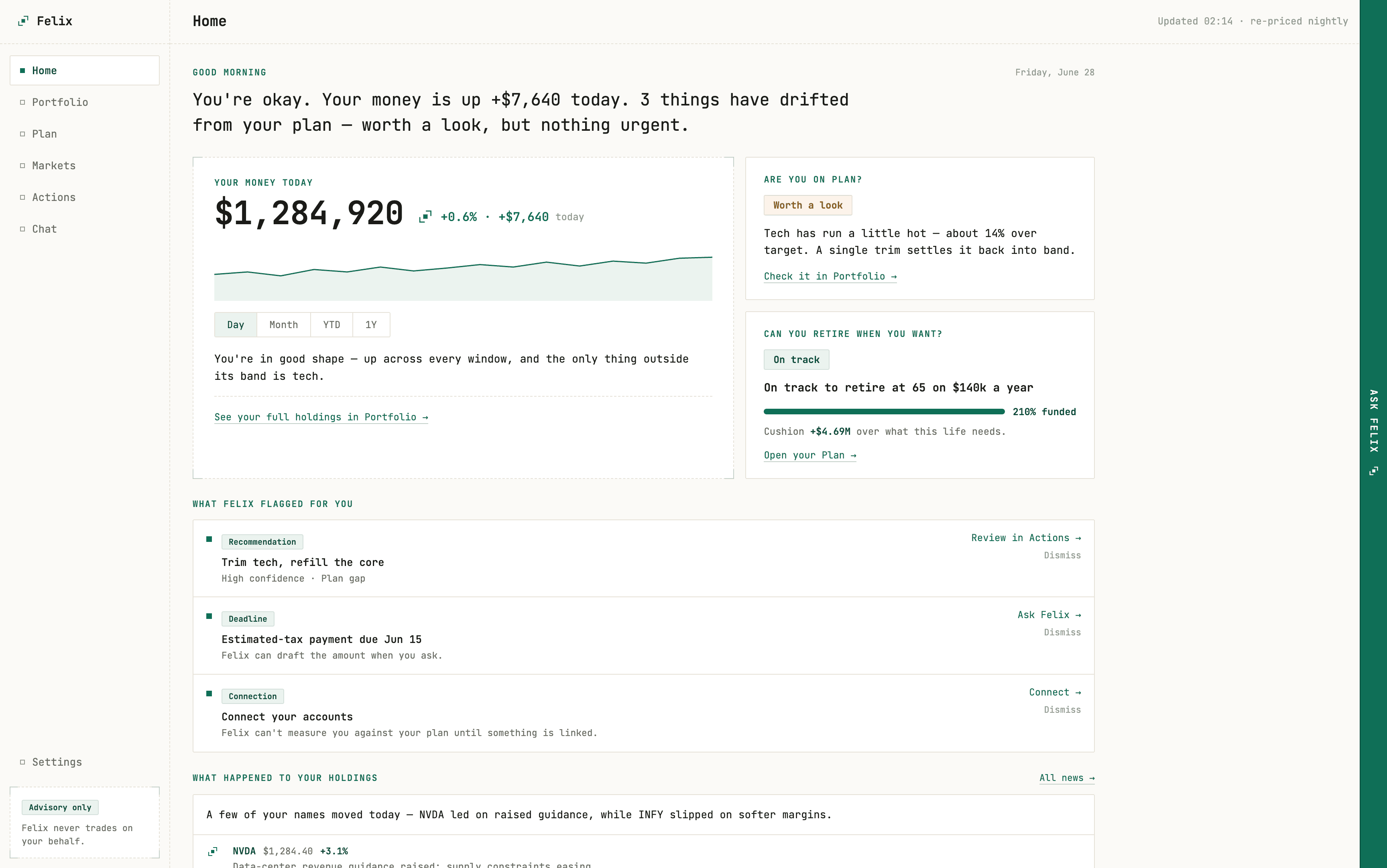Click the 'Trim tech, refill the core' title
Screen dimensions: 1387x868
click(303, 563)
